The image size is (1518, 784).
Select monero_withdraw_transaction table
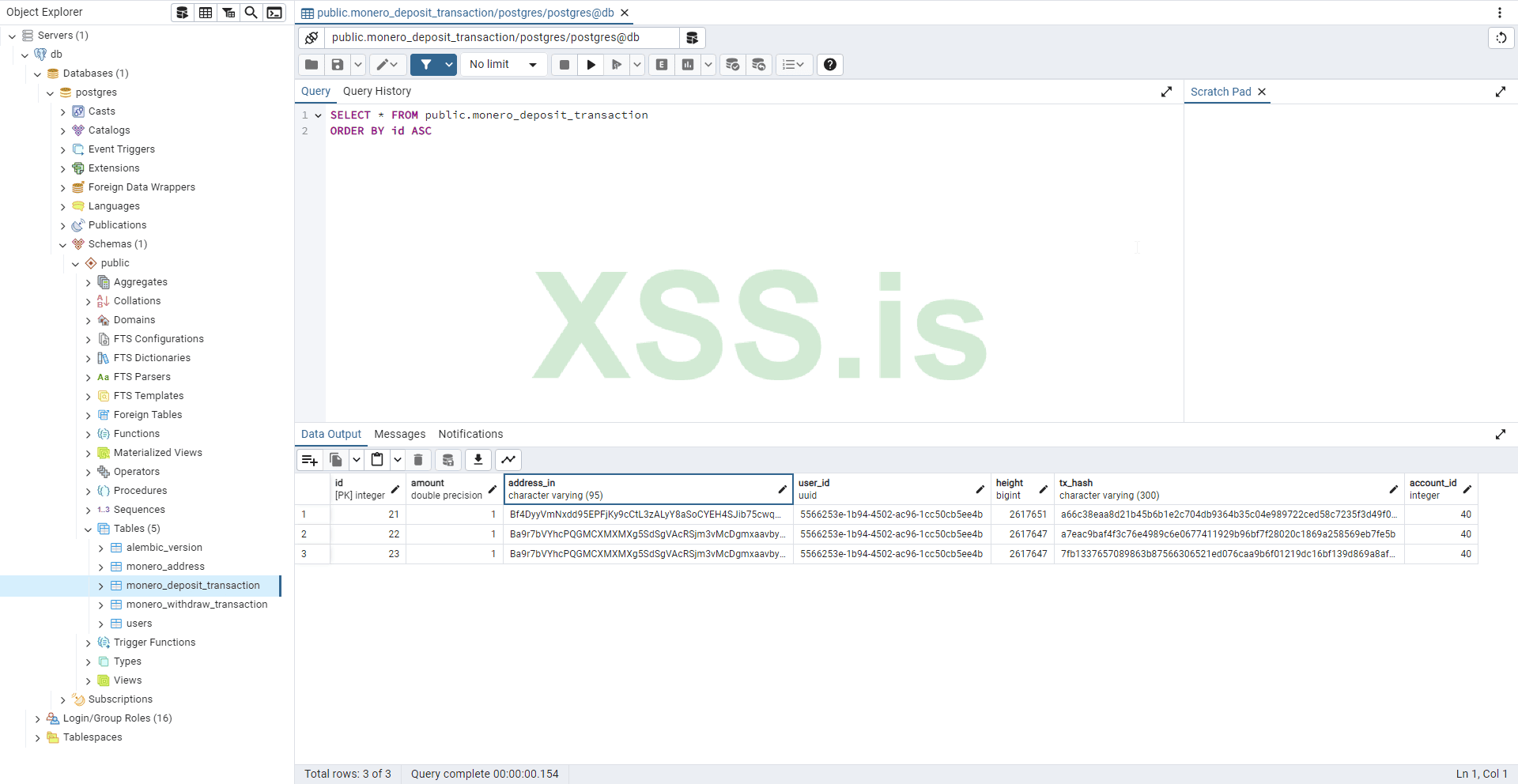(x=197, y=605)
